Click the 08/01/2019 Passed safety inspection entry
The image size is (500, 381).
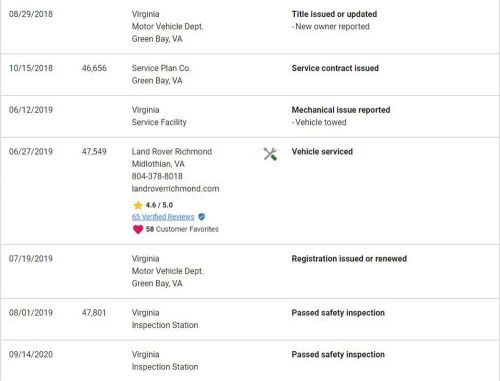click(x=250, y=319)
